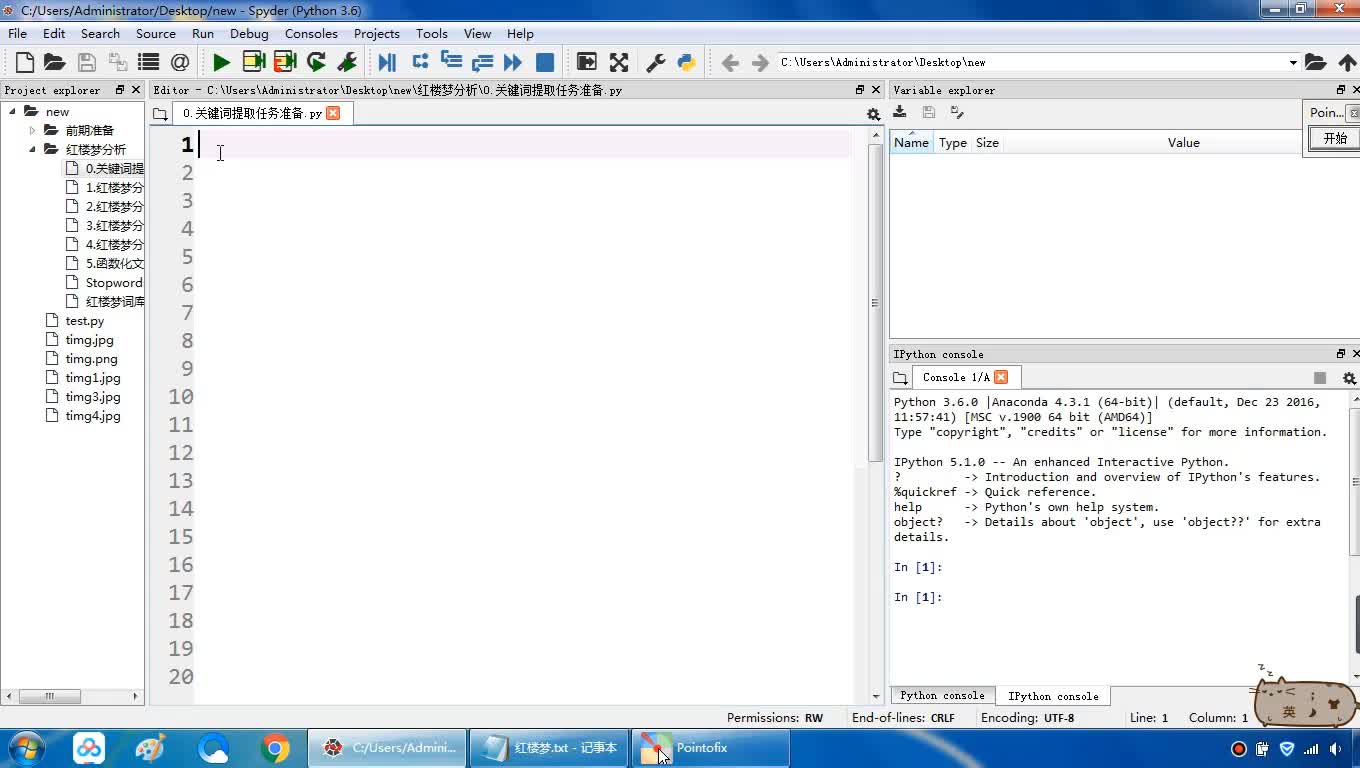This screenshot has height=768, width=1360.
Task: Open the working directory path dropdown
Action: point(1292,62)
